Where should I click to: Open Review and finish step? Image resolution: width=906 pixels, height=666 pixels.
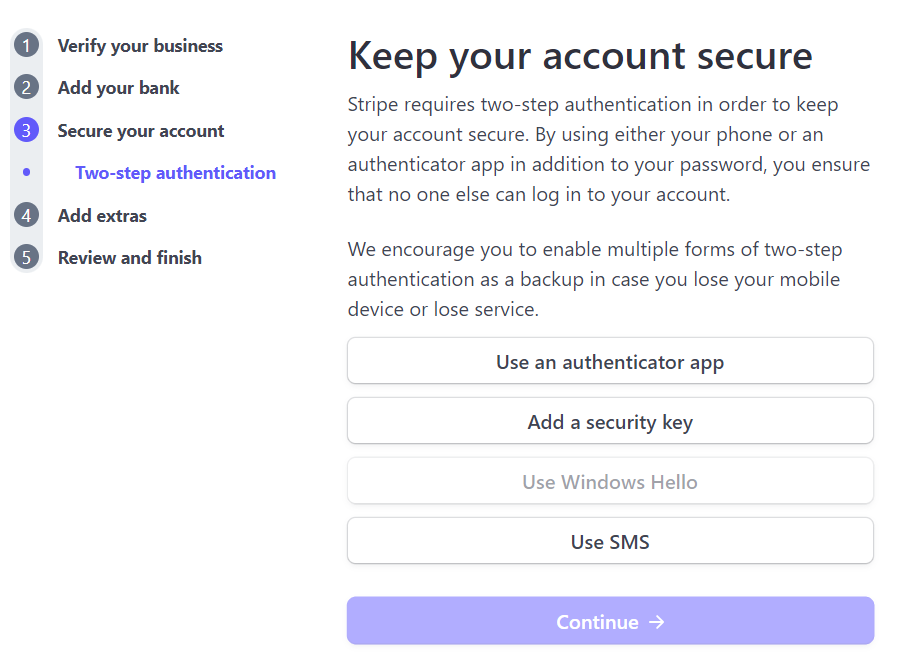tap(130, 258)
